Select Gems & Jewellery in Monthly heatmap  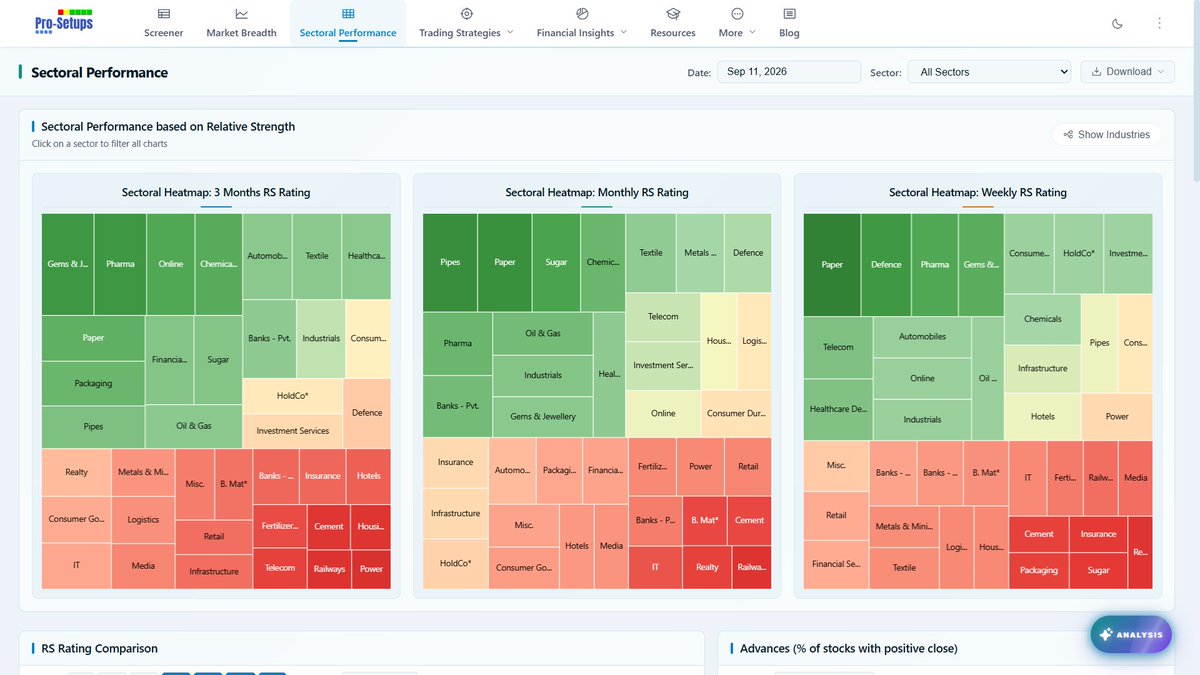(x=543, y=416)
